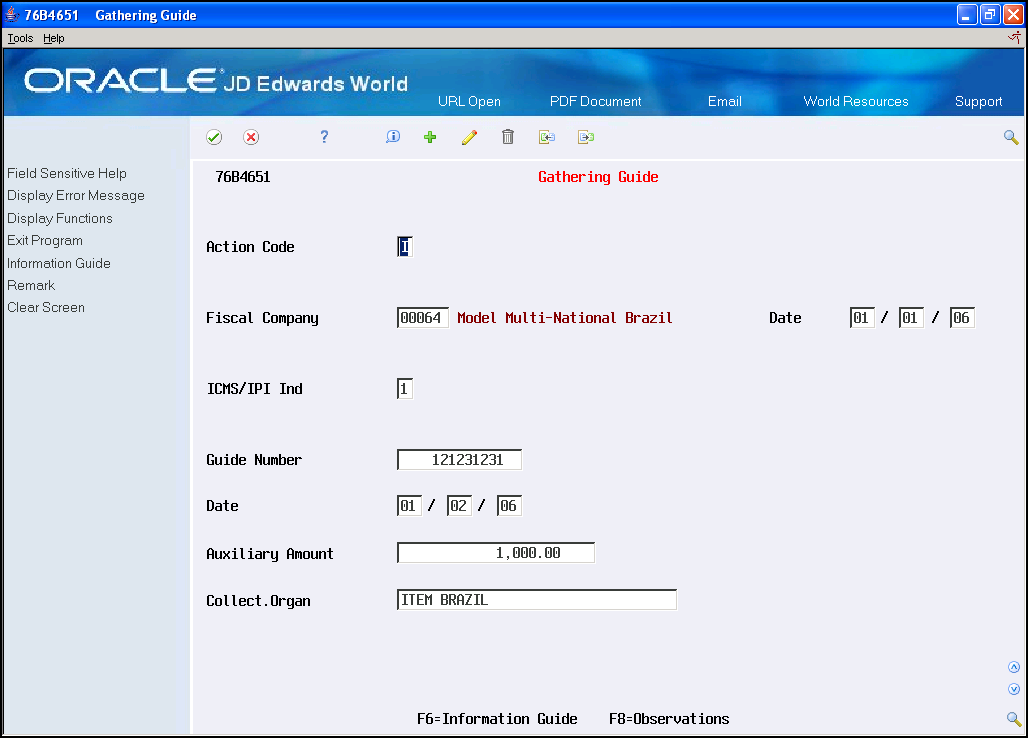
Task: Click the Oracle JD Edwards World logo
Action: 216,81
